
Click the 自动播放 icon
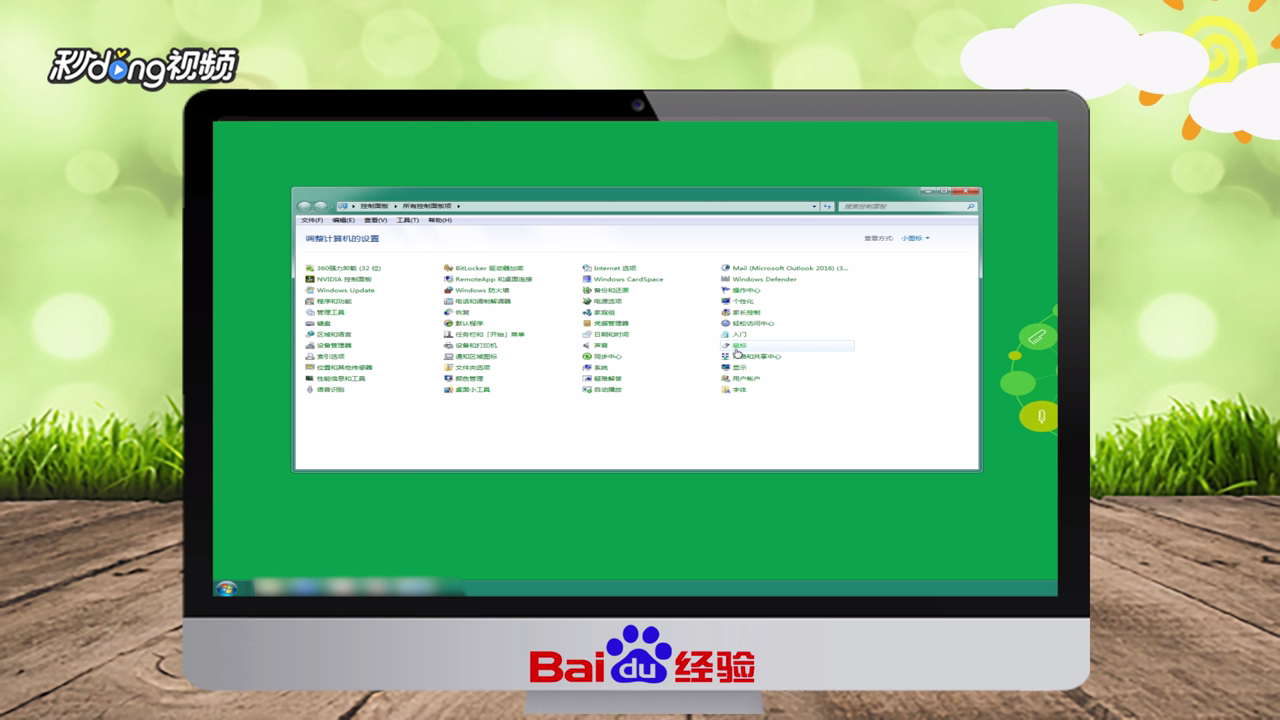pos(587,389)
